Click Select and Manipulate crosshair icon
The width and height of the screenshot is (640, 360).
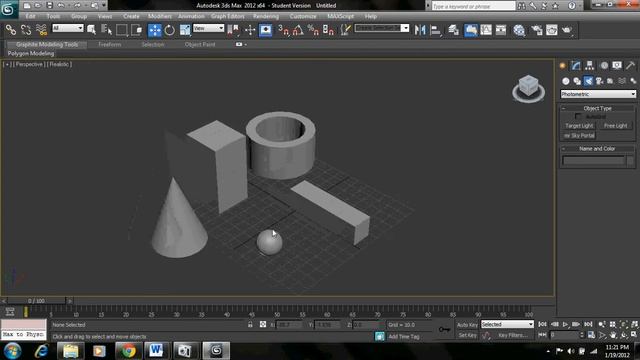click(250, 30)
